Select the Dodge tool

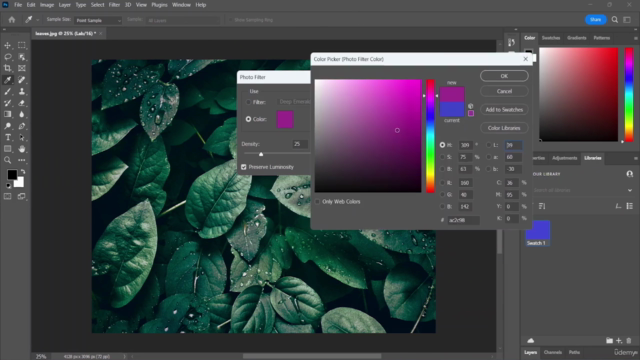[8, 126]
